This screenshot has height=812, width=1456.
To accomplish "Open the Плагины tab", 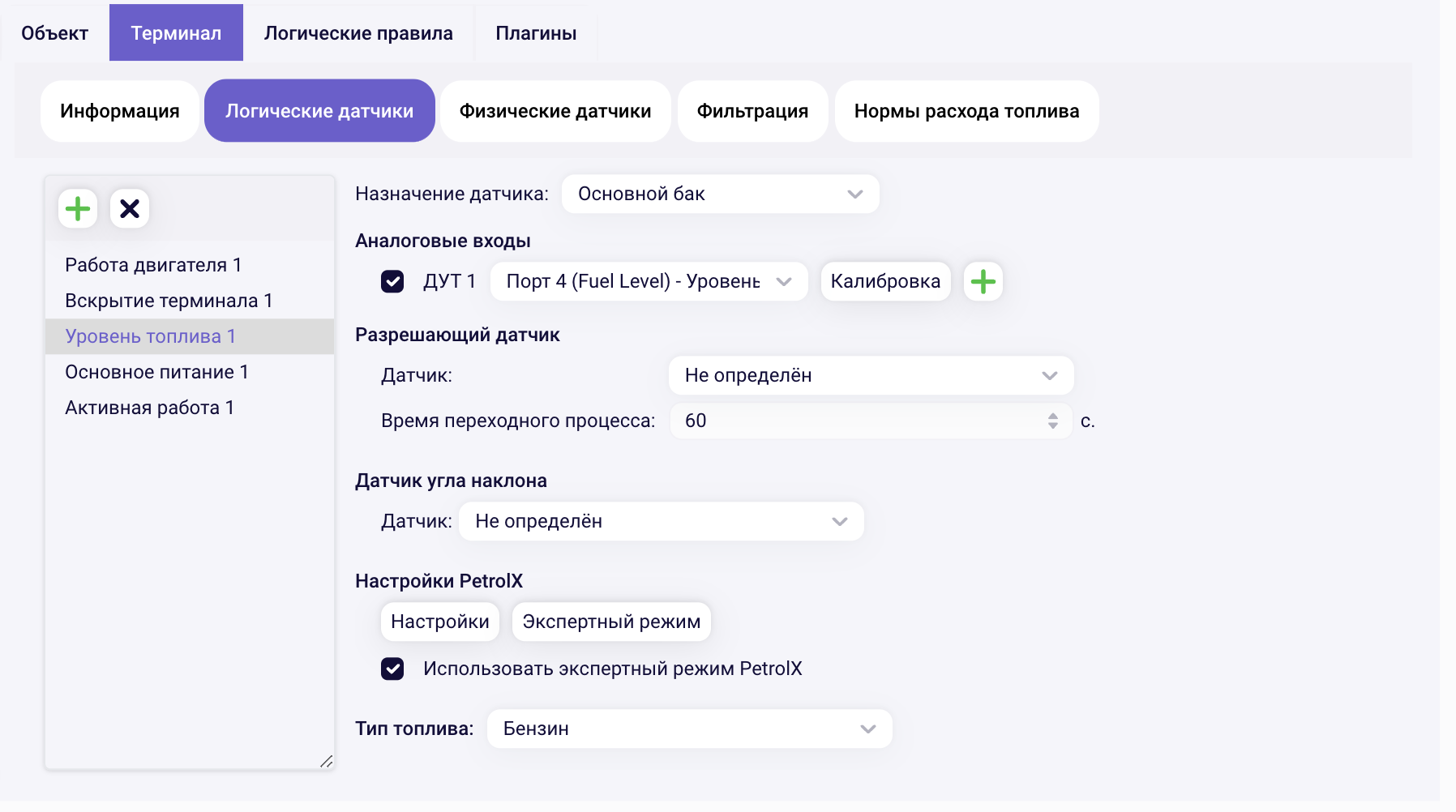I will point(536,33).
